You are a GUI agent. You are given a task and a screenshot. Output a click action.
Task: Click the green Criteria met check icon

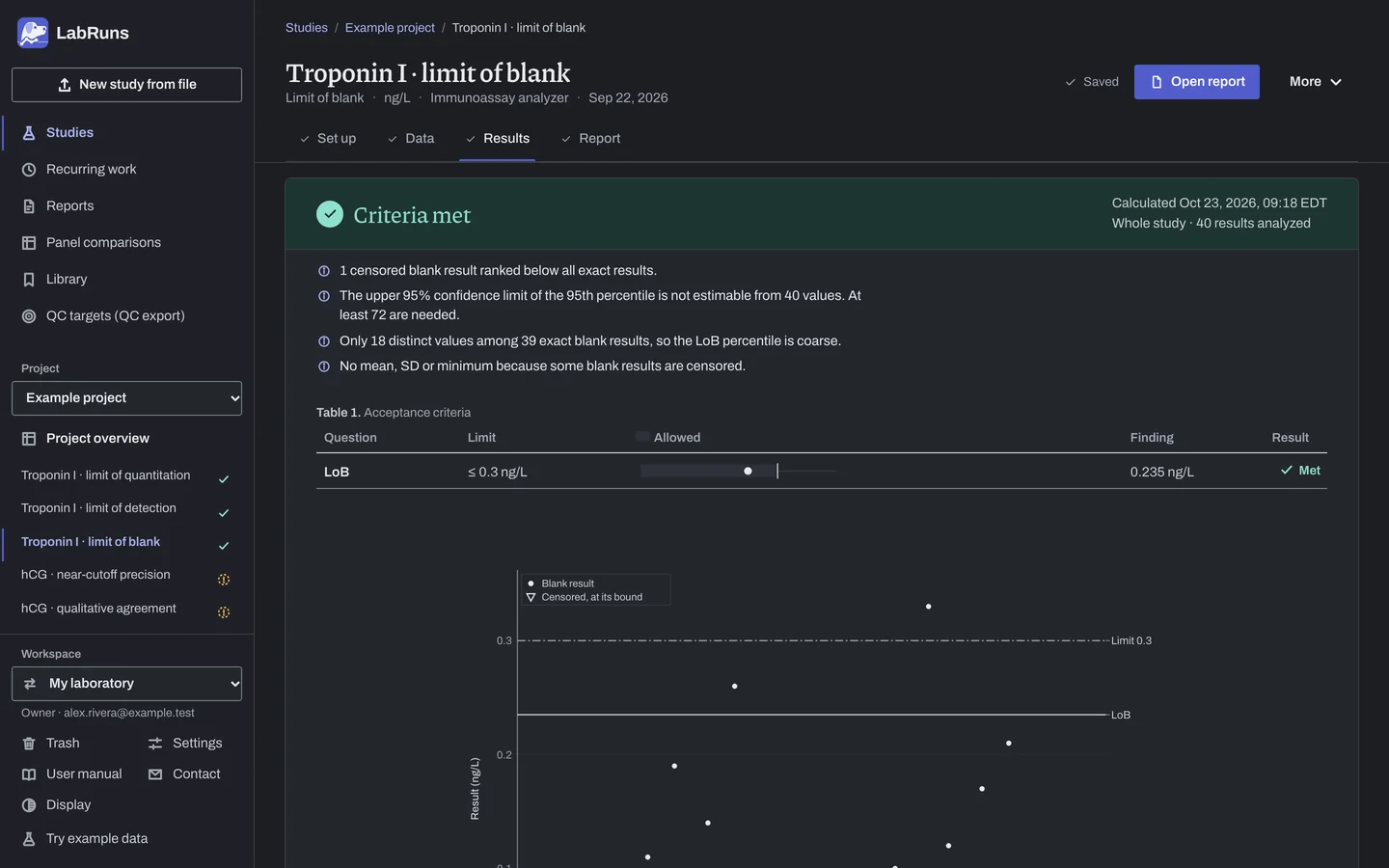pos(330,214)
